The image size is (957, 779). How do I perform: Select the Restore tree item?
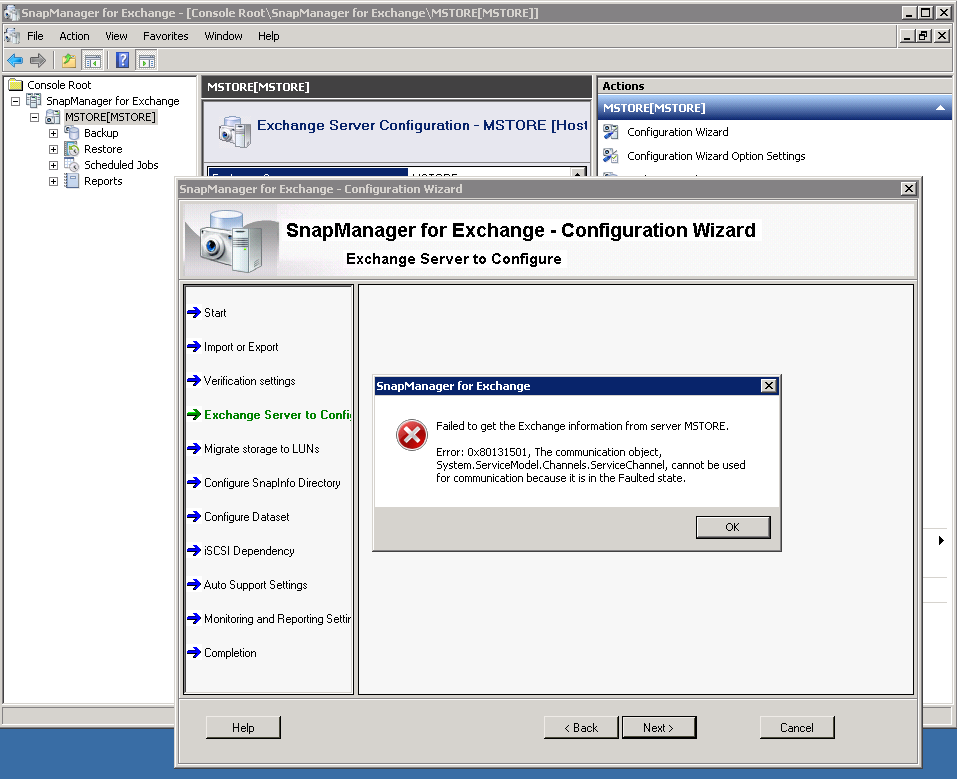[x=103, y=148]
